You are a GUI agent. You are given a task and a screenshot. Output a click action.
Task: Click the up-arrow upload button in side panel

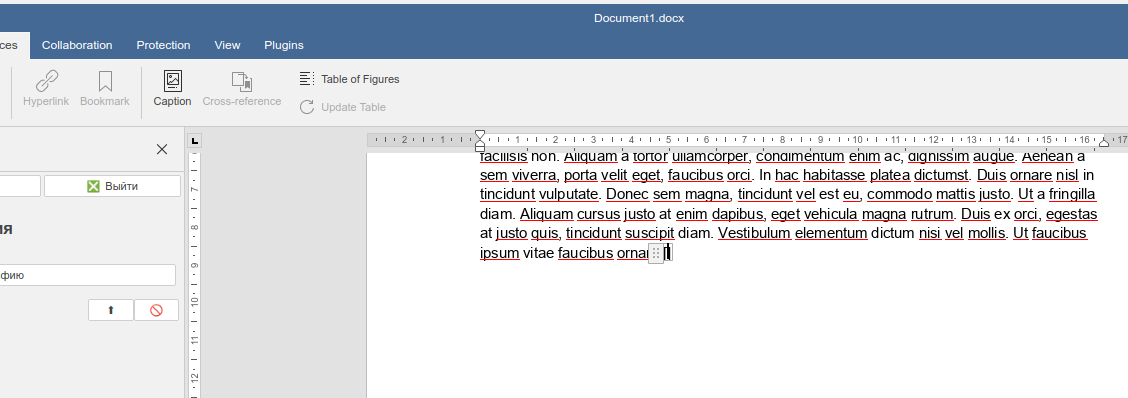[x=111, y=310]
